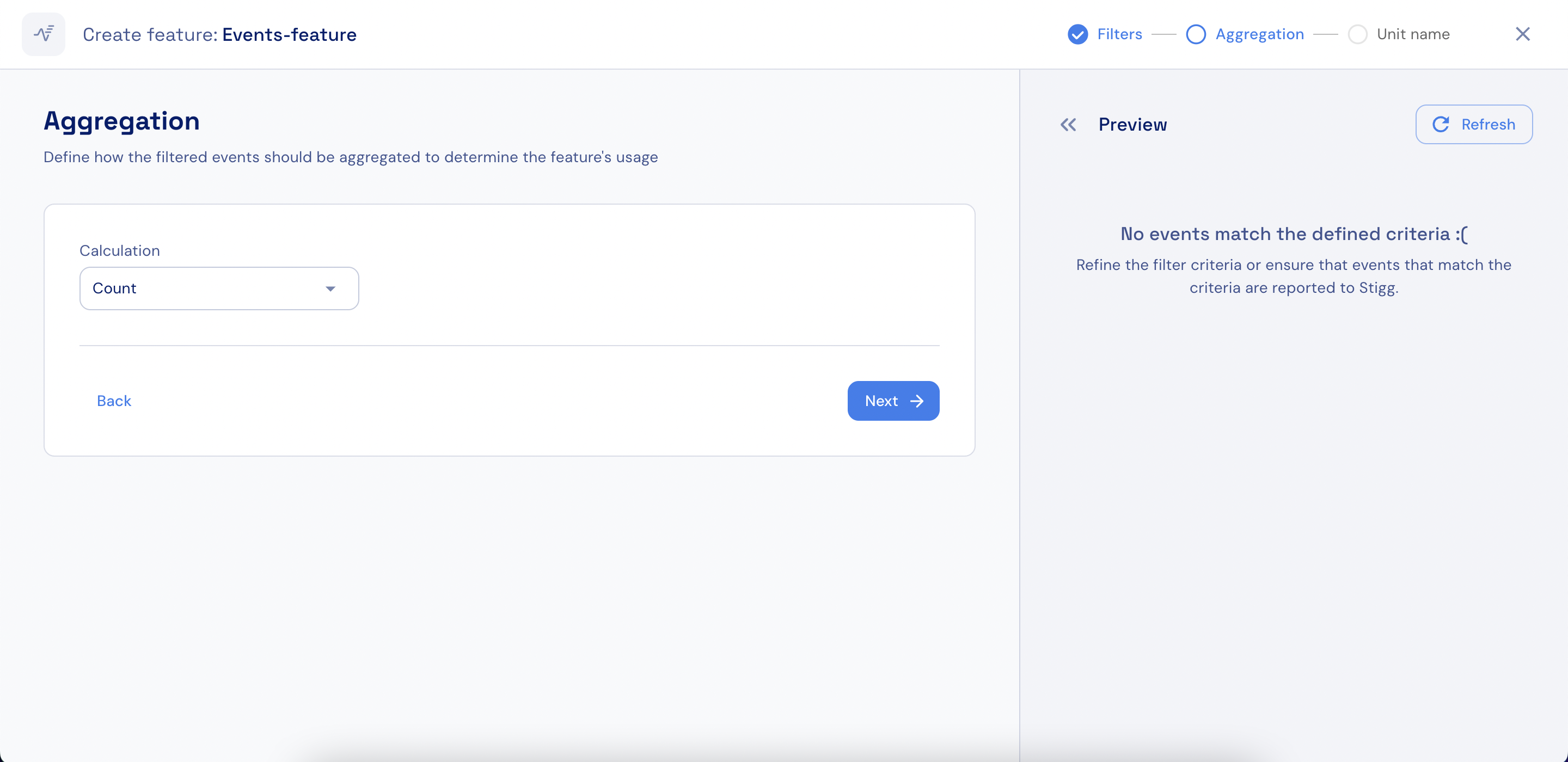Go to the Unit name step label

1413,34
